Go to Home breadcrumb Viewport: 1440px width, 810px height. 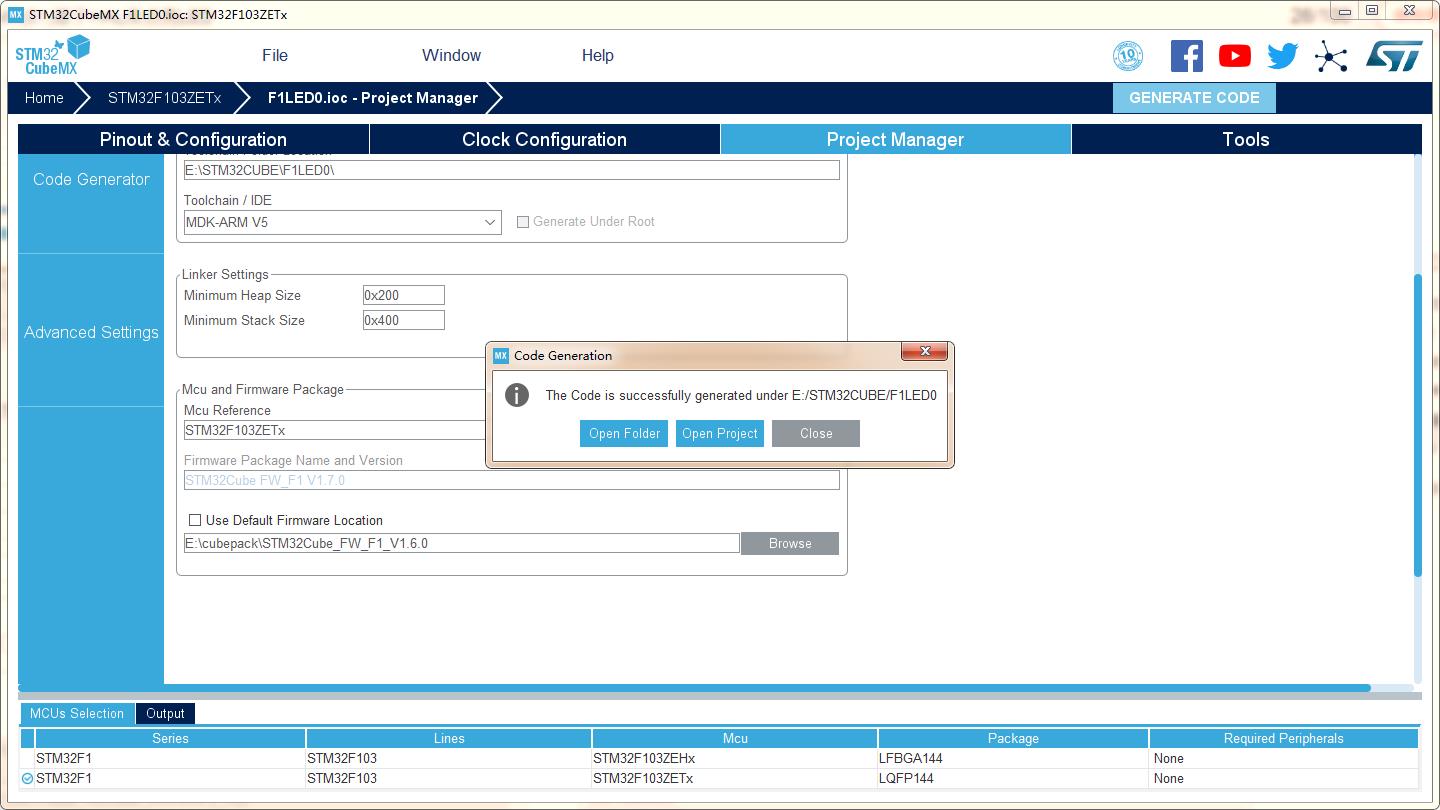[44, 98]
